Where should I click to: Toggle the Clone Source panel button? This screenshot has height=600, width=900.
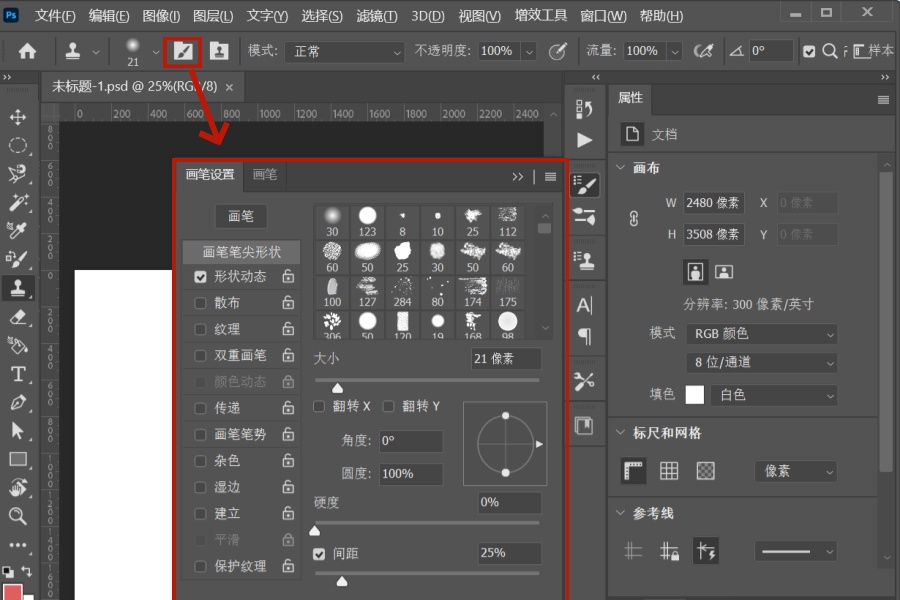(219, 52)
